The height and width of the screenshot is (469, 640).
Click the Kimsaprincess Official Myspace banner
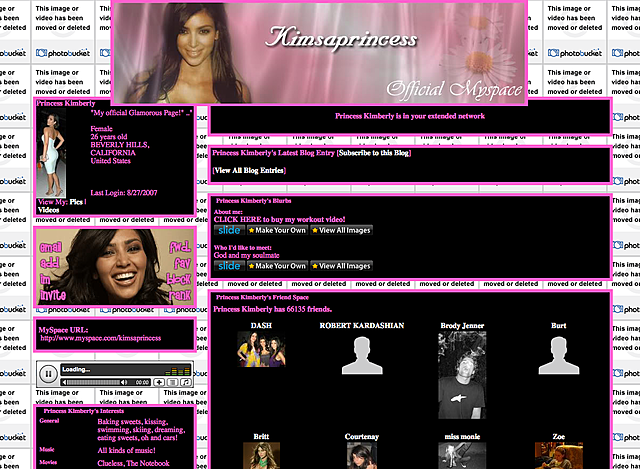point(319,52)
